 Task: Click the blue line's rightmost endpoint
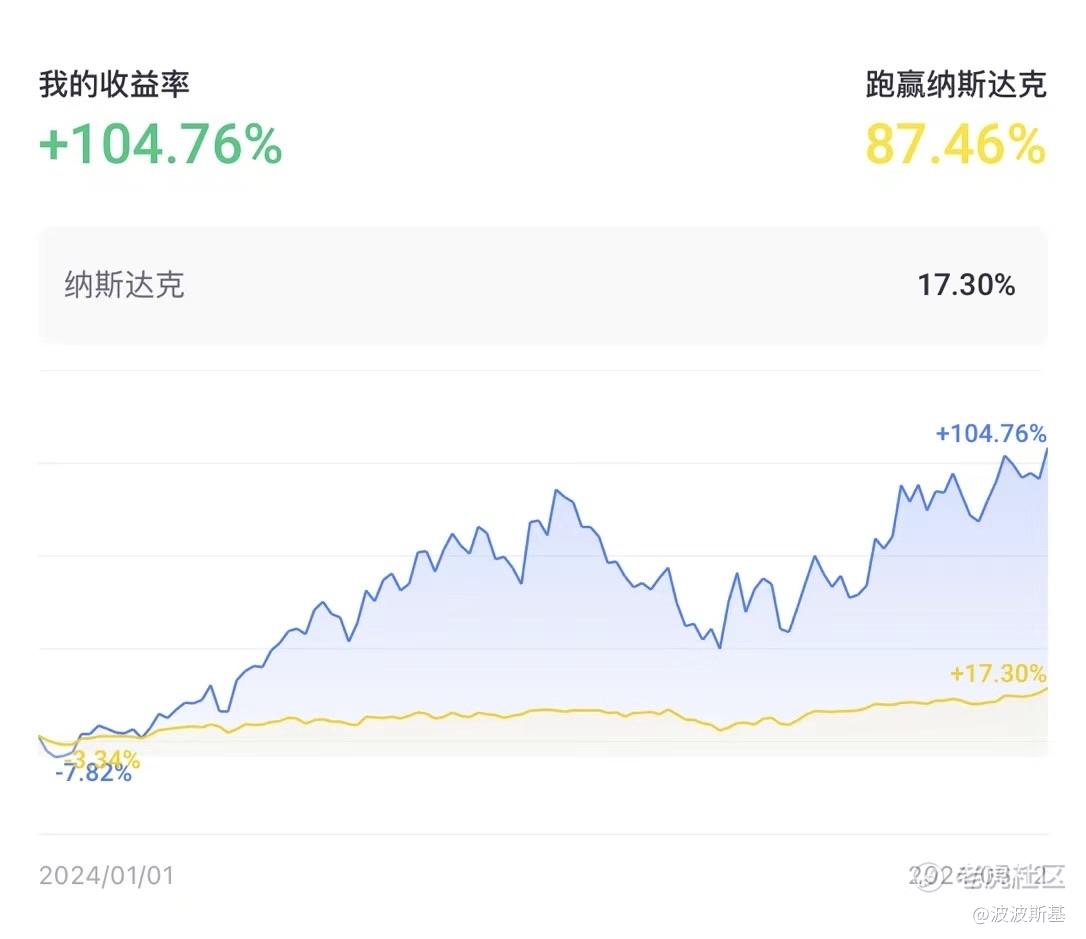(1047, 449)
